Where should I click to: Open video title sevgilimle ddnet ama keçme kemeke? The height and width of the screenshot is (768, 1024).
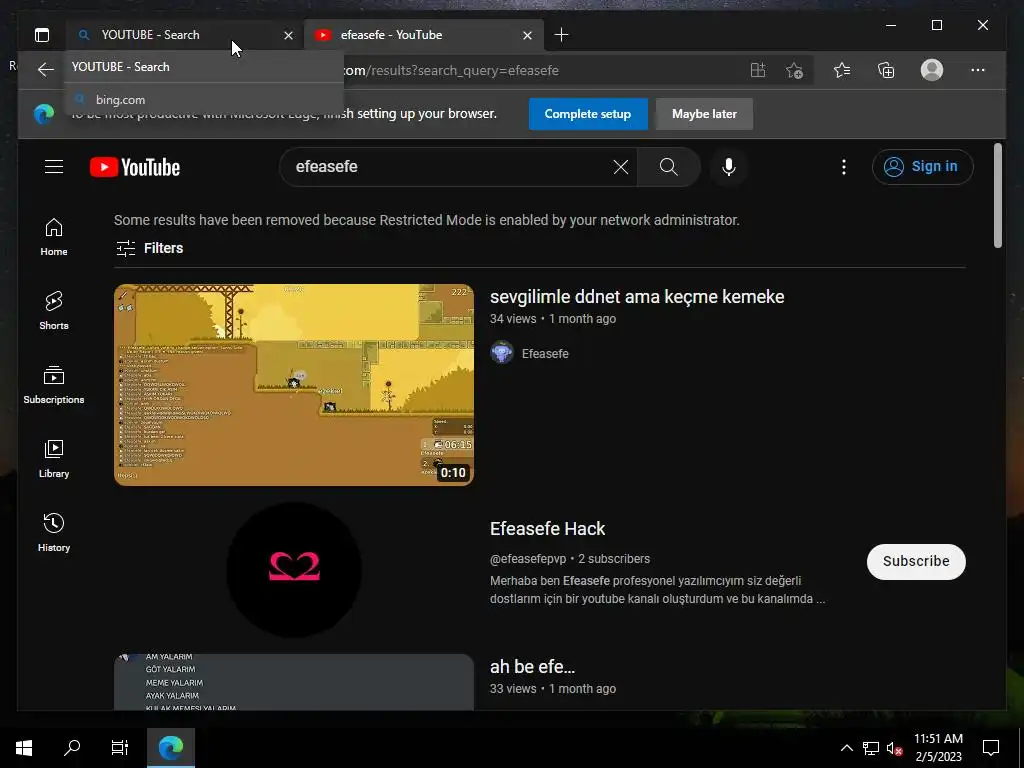637,296
